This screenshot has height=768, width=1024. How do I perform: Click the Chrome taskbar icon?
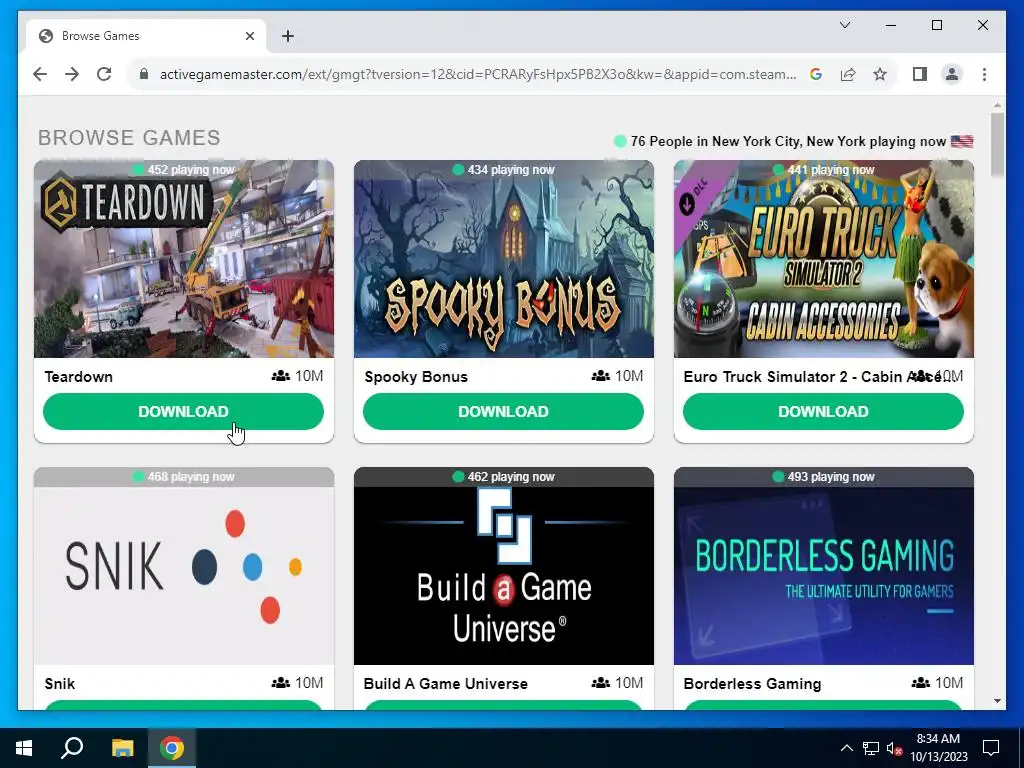(x=172, y=748)
